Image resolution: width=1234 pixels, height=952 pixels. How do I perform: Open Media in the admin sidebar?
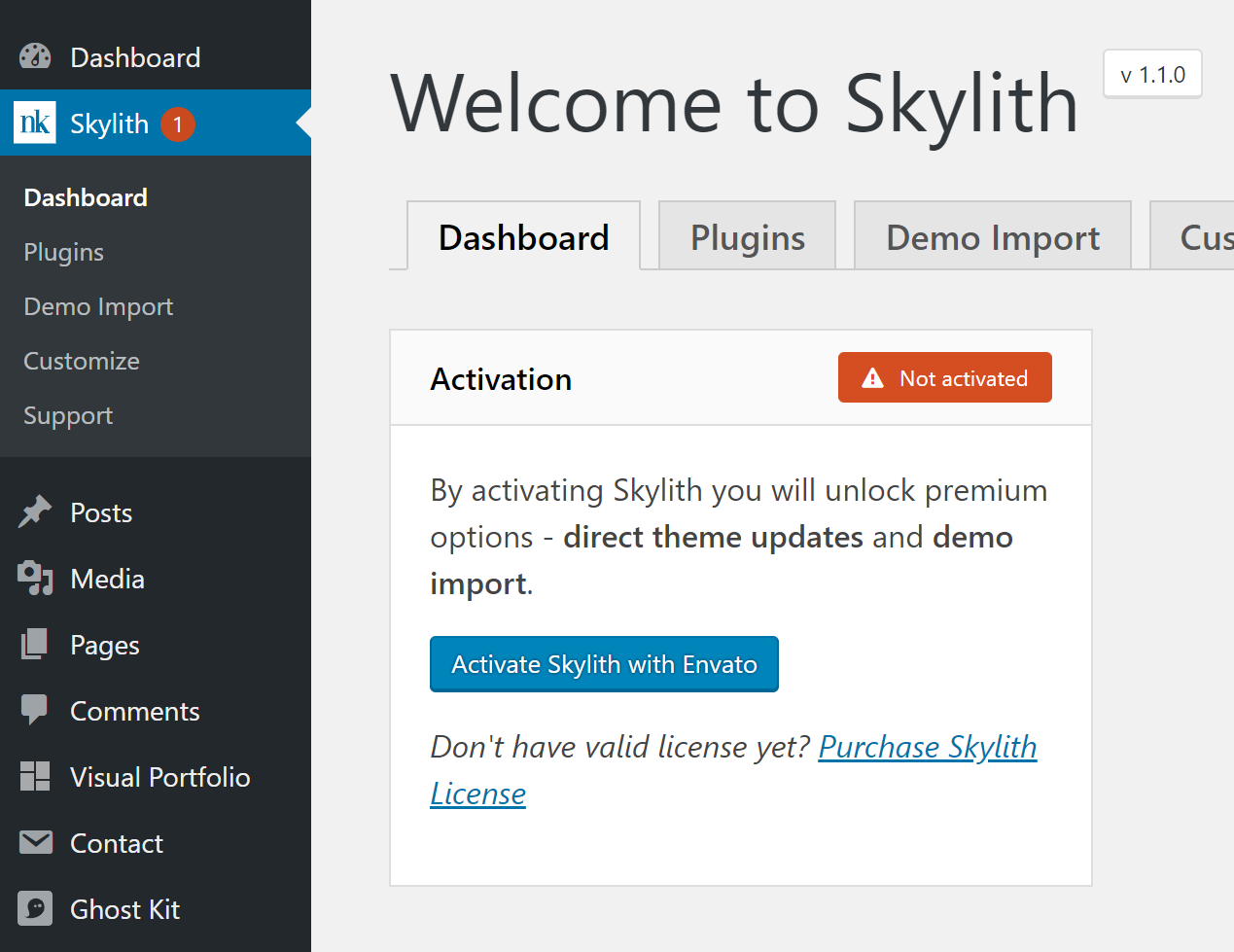tap(156, 579)
